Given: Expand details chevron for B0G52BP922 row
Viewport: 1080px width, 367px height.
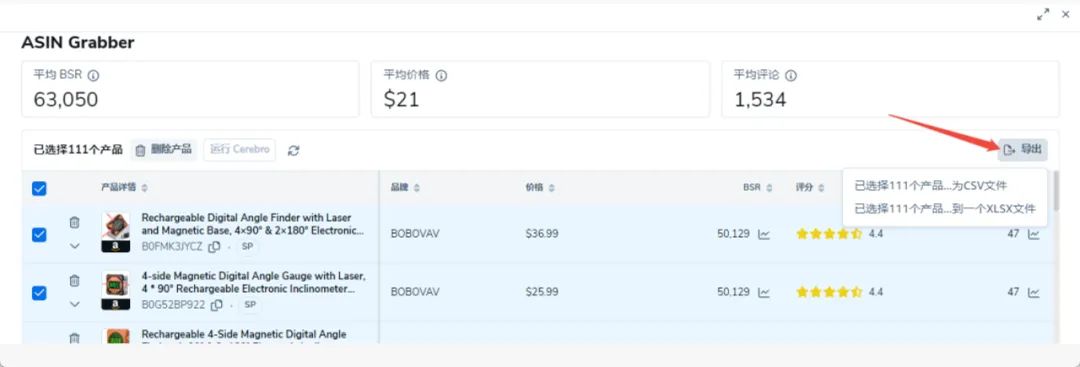Looking at the screenshot, I should click(x=75, y=304).
